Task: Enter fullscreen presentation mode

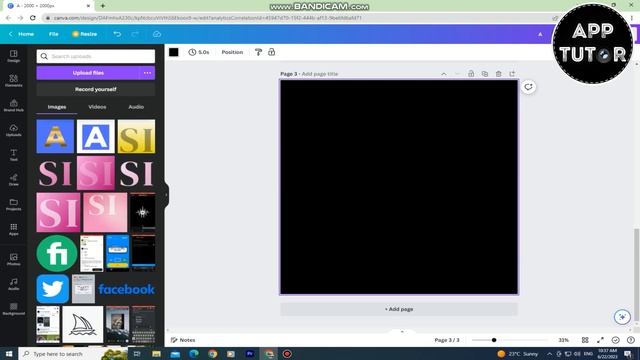Action: (600, 340)
